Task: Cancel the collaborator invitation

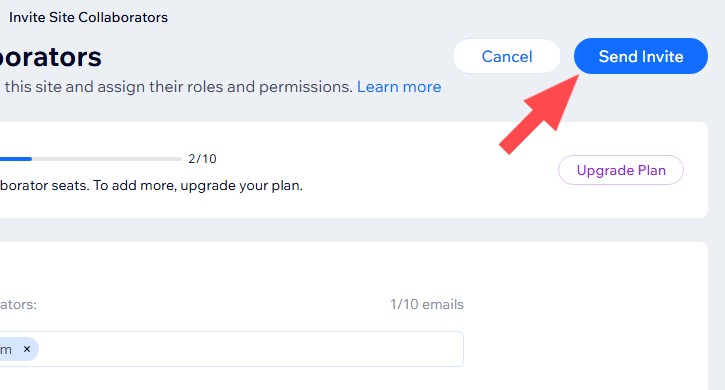Action: 507,56
